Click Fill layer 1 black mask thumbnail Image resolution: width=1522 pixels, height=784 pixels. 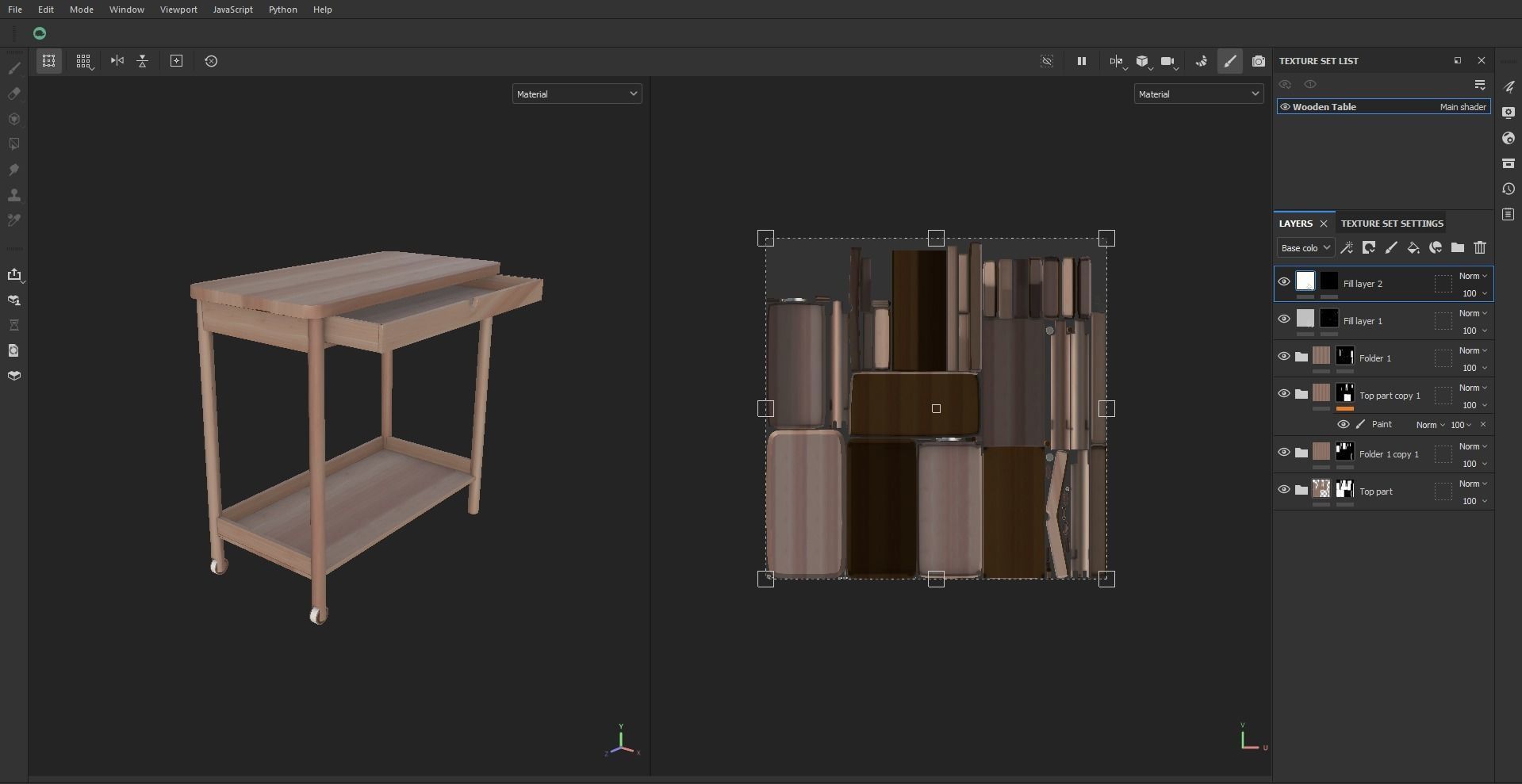(x=1329, y=318)
